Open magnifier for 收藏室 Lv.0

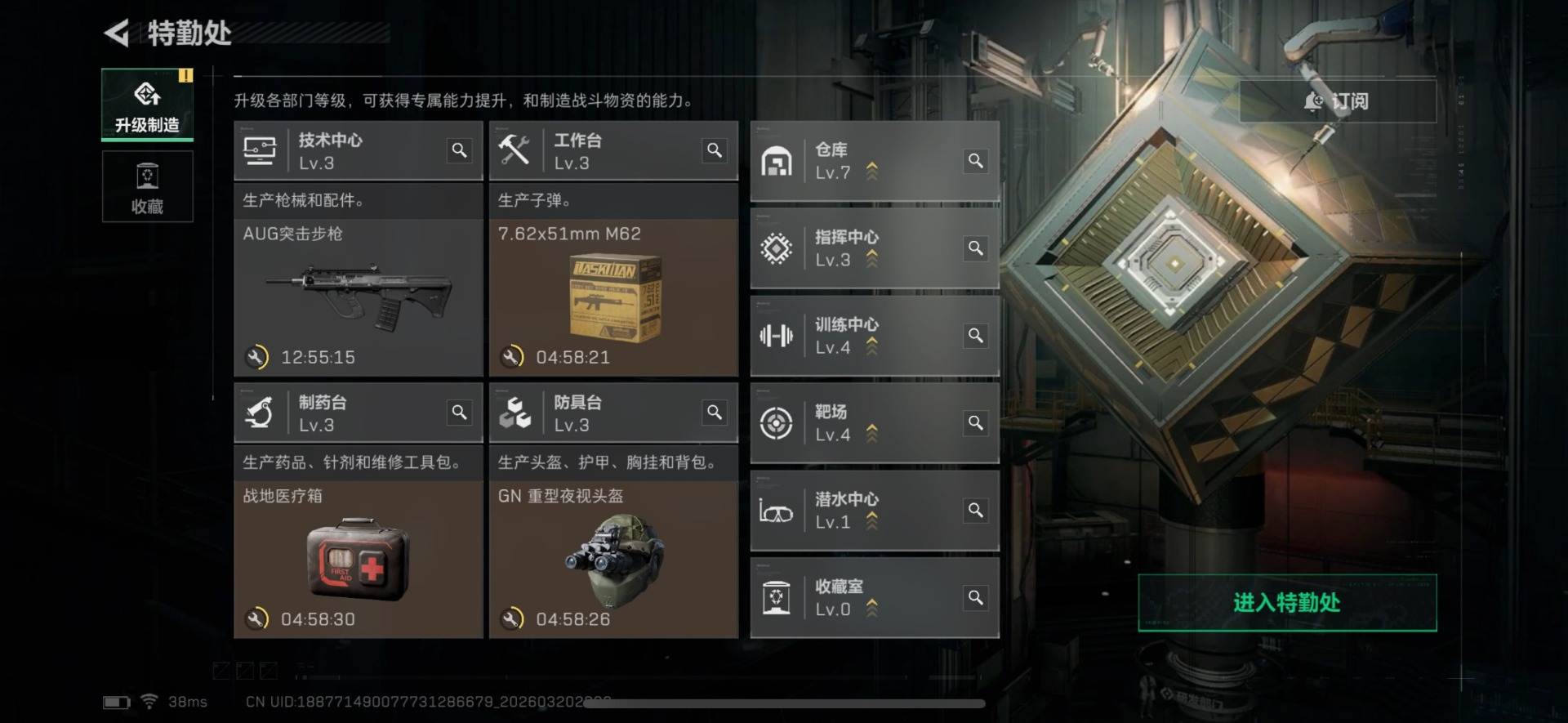click(975, 598)
